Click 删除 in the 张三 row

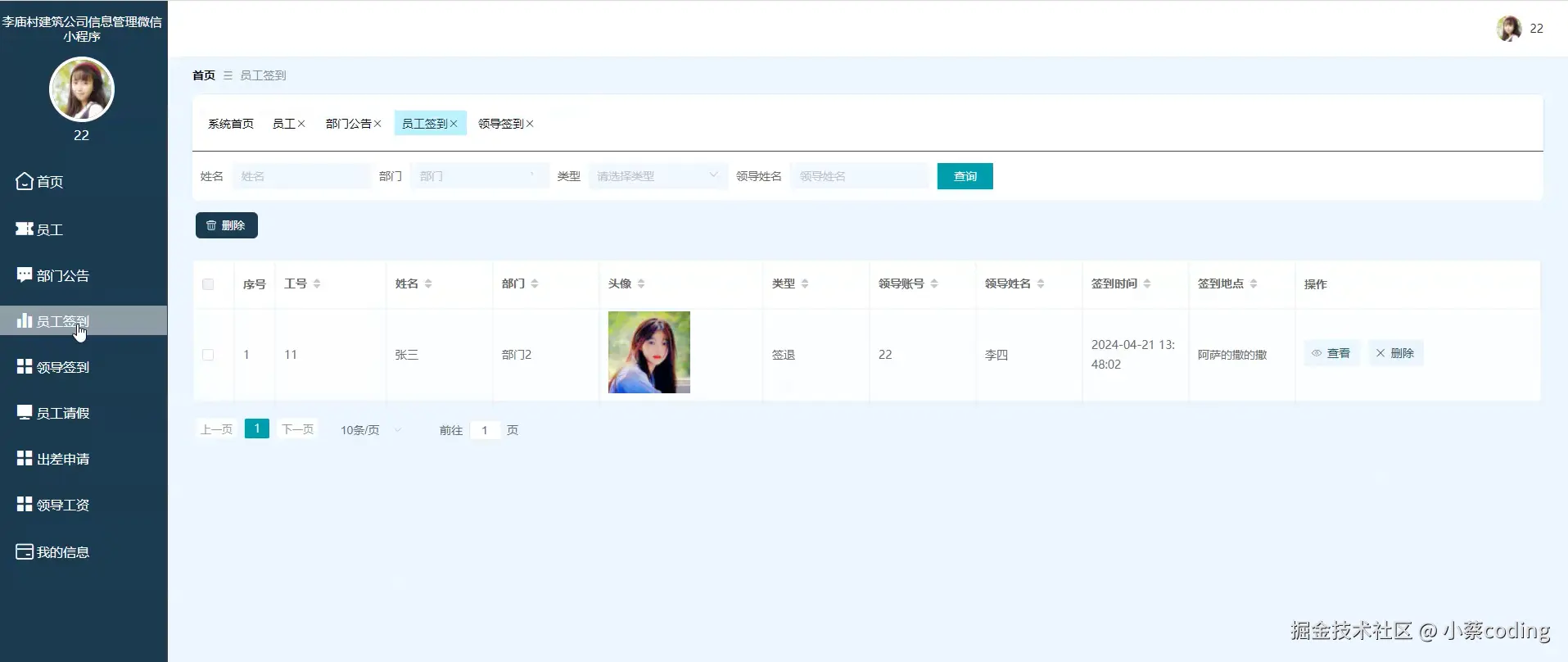tap(1395, 353)
